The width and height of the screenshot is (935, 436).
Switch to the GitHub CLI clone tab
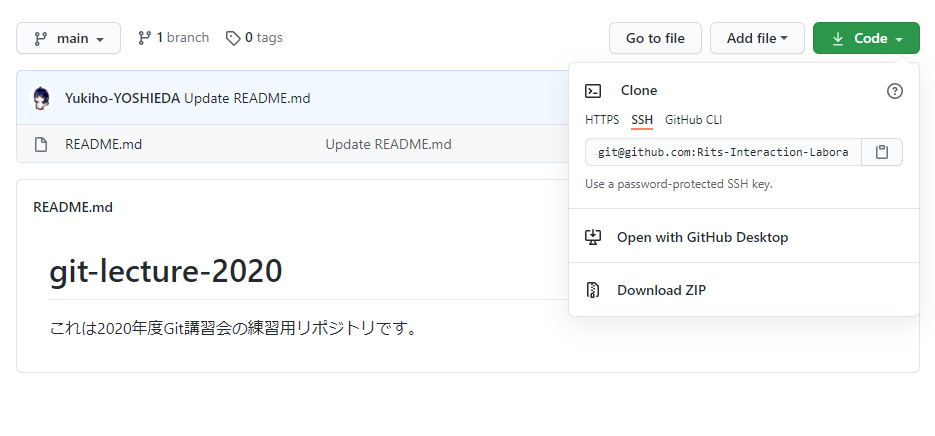(x=693, y=120)
